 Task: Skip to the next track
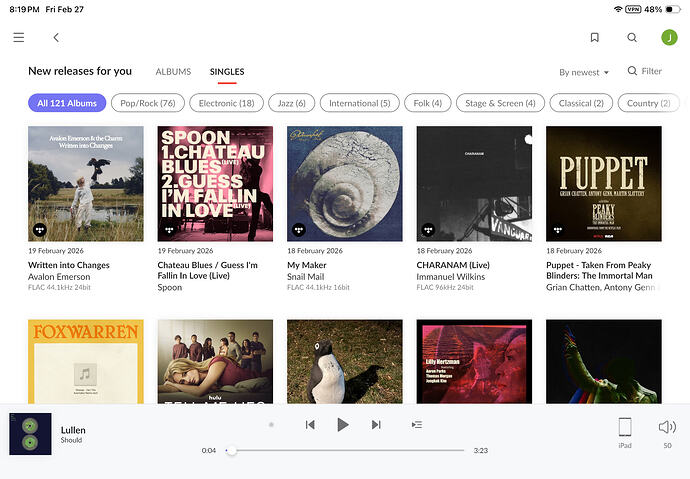pos(376,425)
